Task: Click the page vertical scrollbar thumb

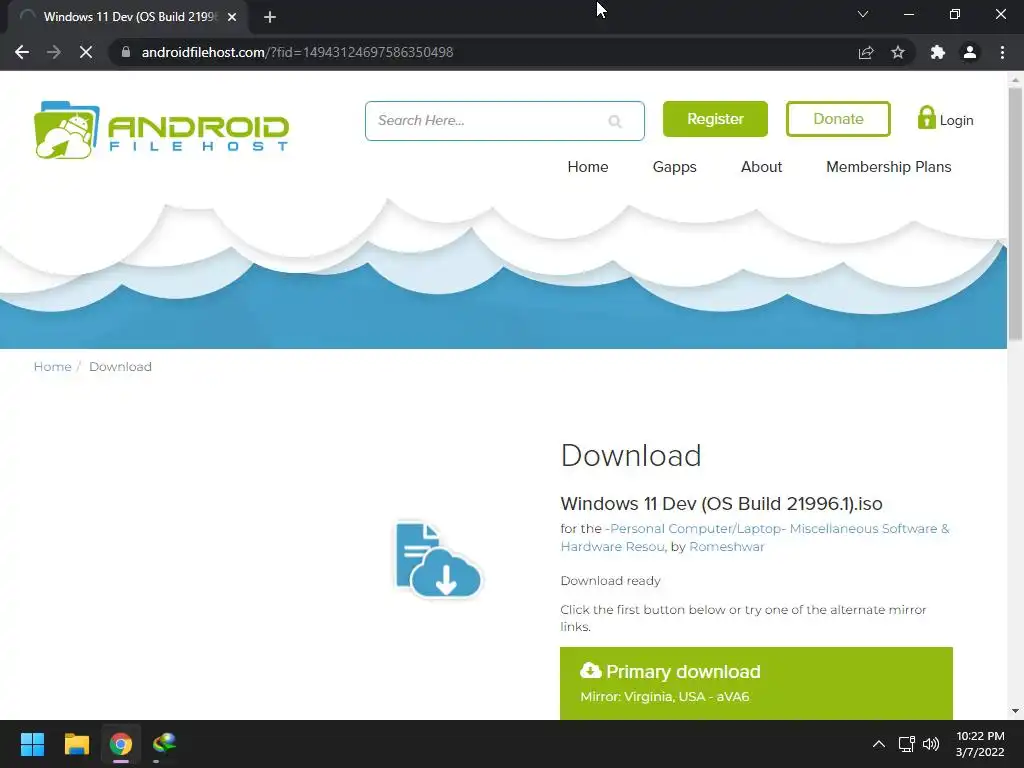Action: pos(1016,214)
